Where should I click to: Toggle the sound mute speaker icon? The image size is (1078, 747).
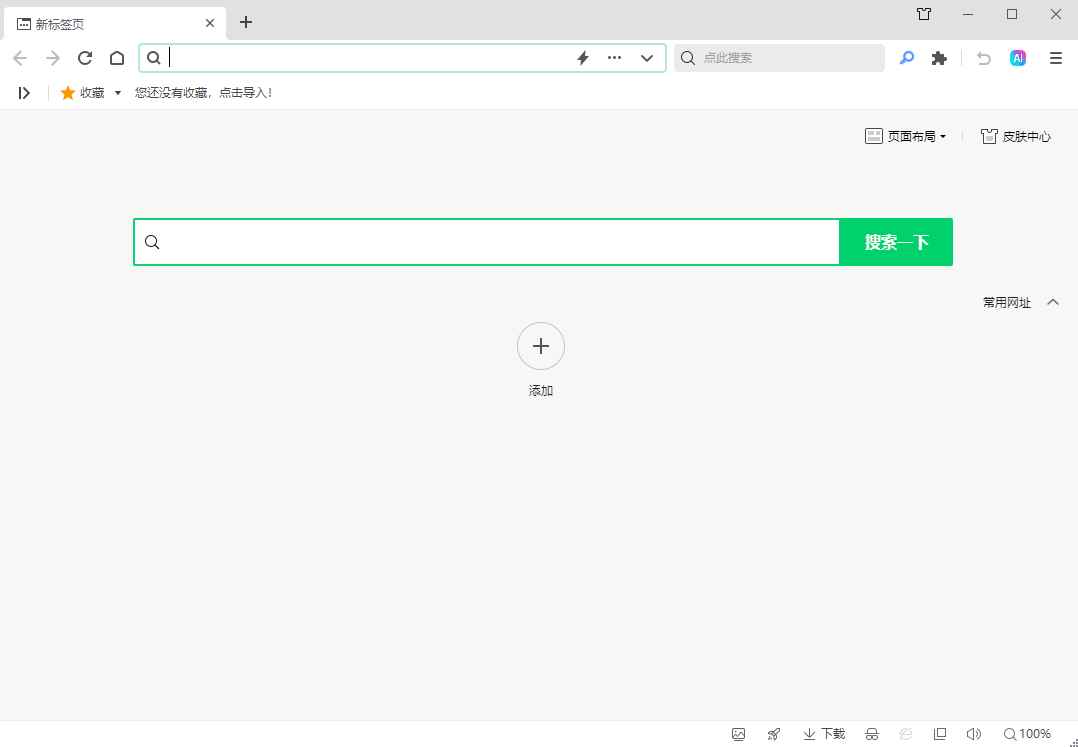[x=974, y=734]
